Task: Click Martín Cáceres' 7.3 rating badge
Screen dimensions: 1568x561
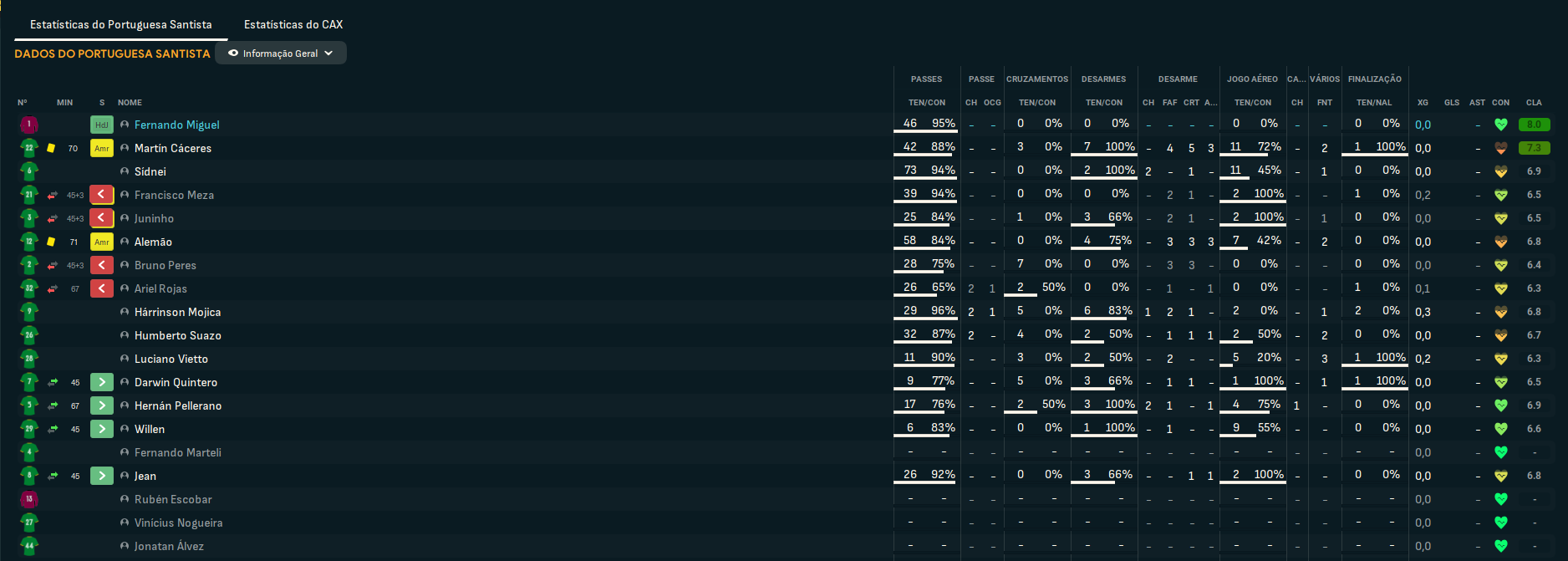Action: 1534,148
